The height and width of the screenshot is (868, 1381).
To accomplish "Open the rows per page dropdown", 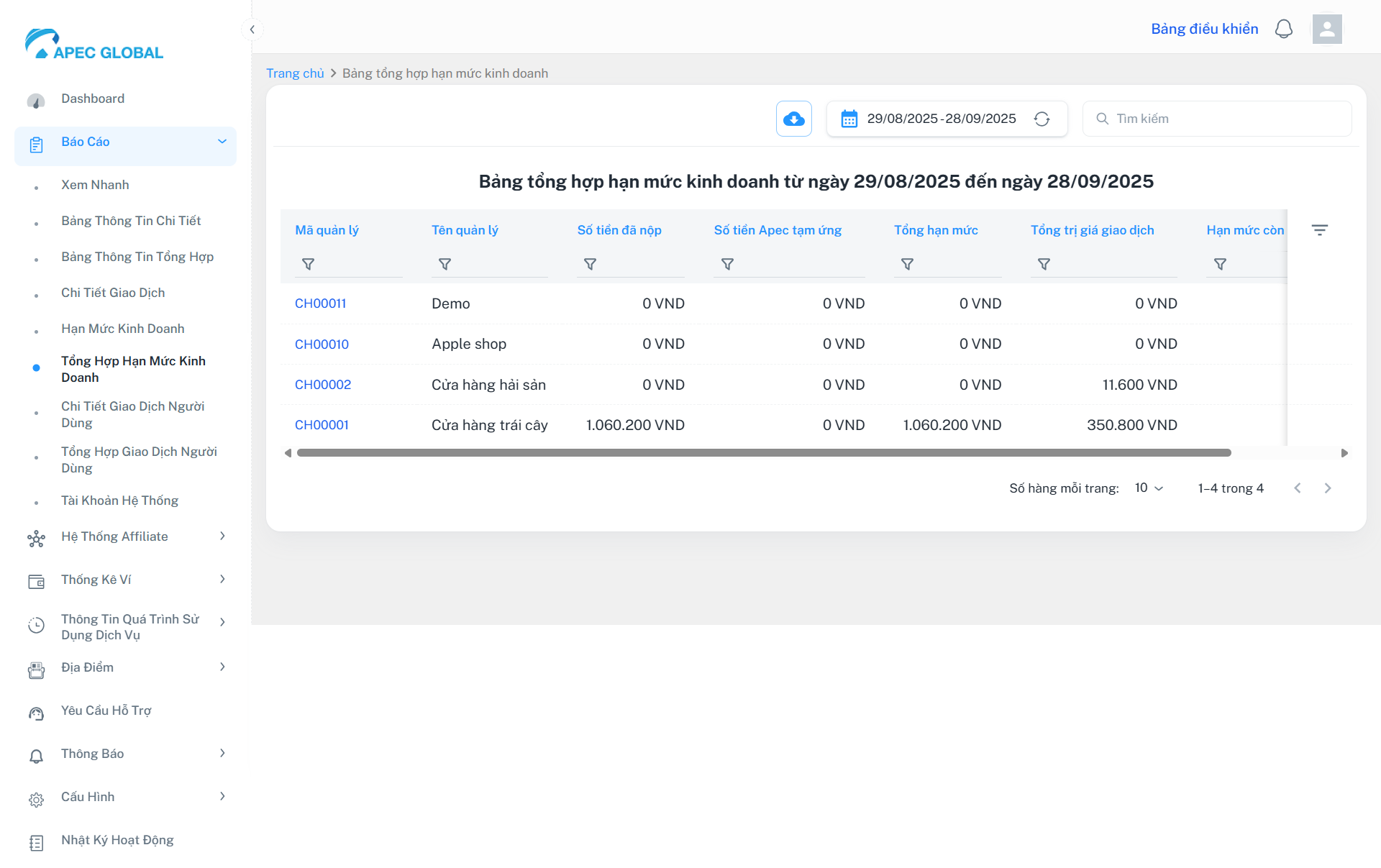I will click(x=1149, y=488).
